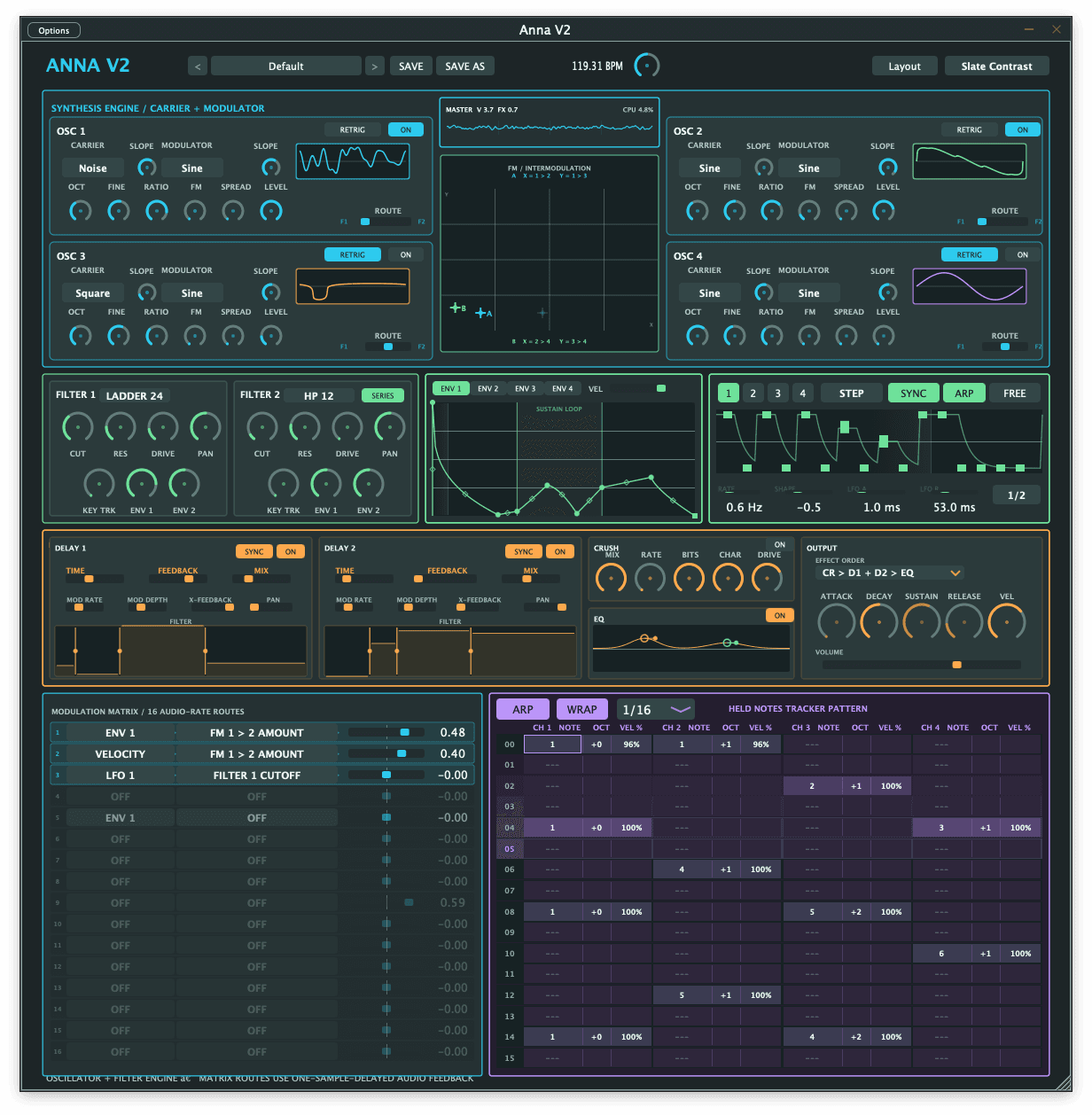This screenshot has width=1092, height=1115.
Task: Open the Filter 1 LADDER 24 type selector
Action: (x=135, y=395)
